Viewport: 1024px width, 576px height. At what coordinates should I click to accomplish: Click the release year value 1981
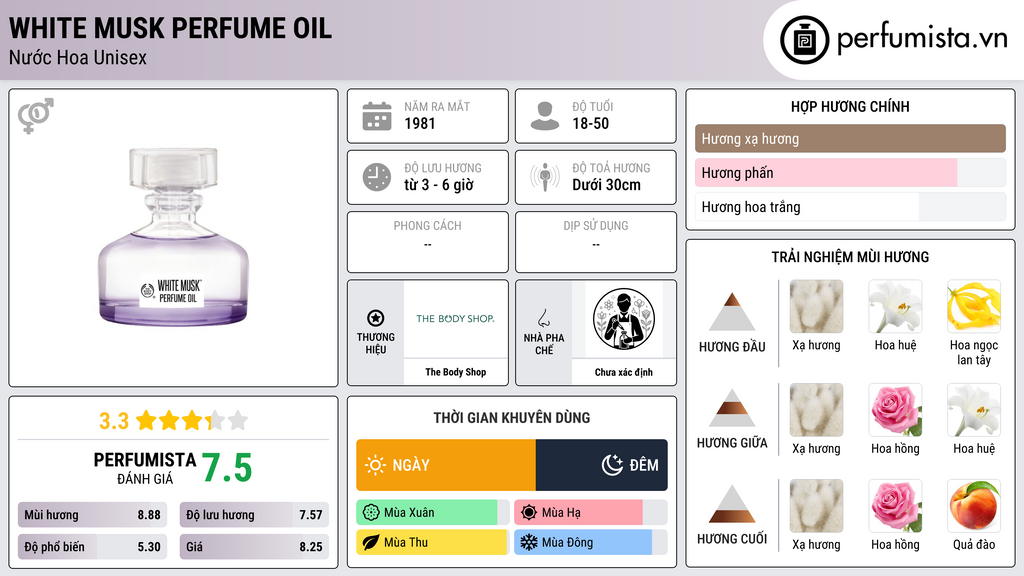click(x=420, y=123)
